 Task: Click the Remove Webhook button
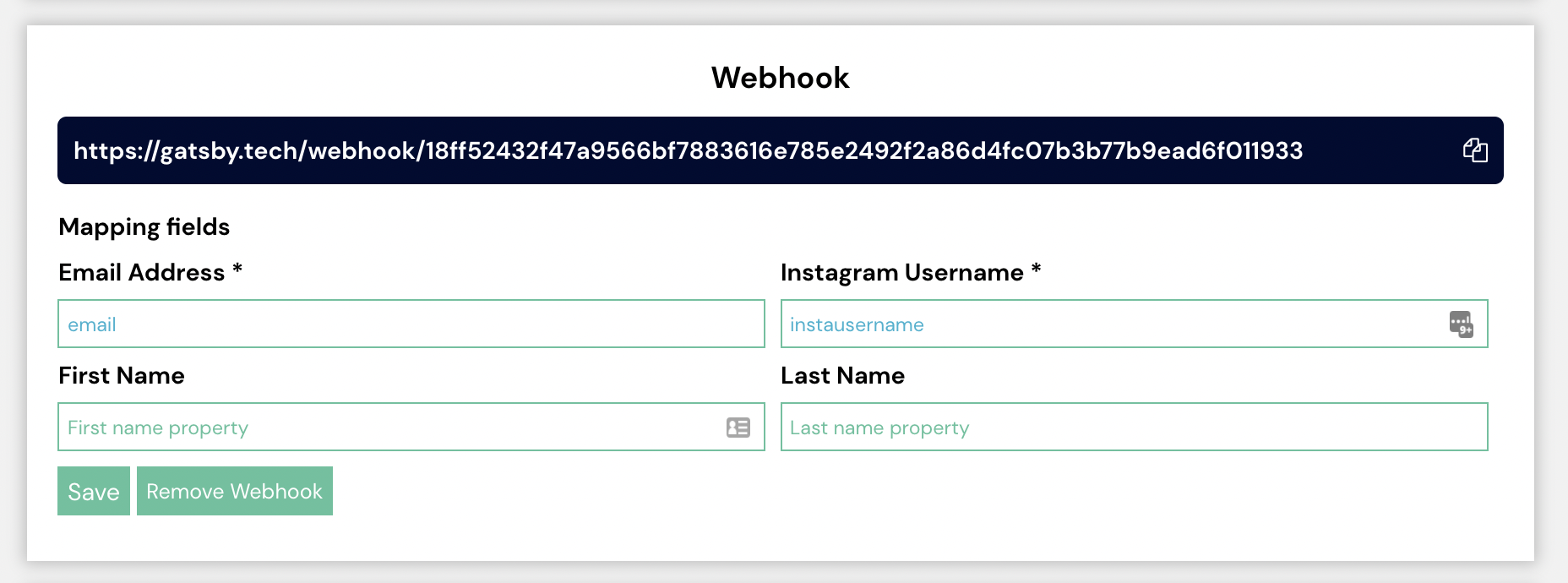tap(235, 491)
